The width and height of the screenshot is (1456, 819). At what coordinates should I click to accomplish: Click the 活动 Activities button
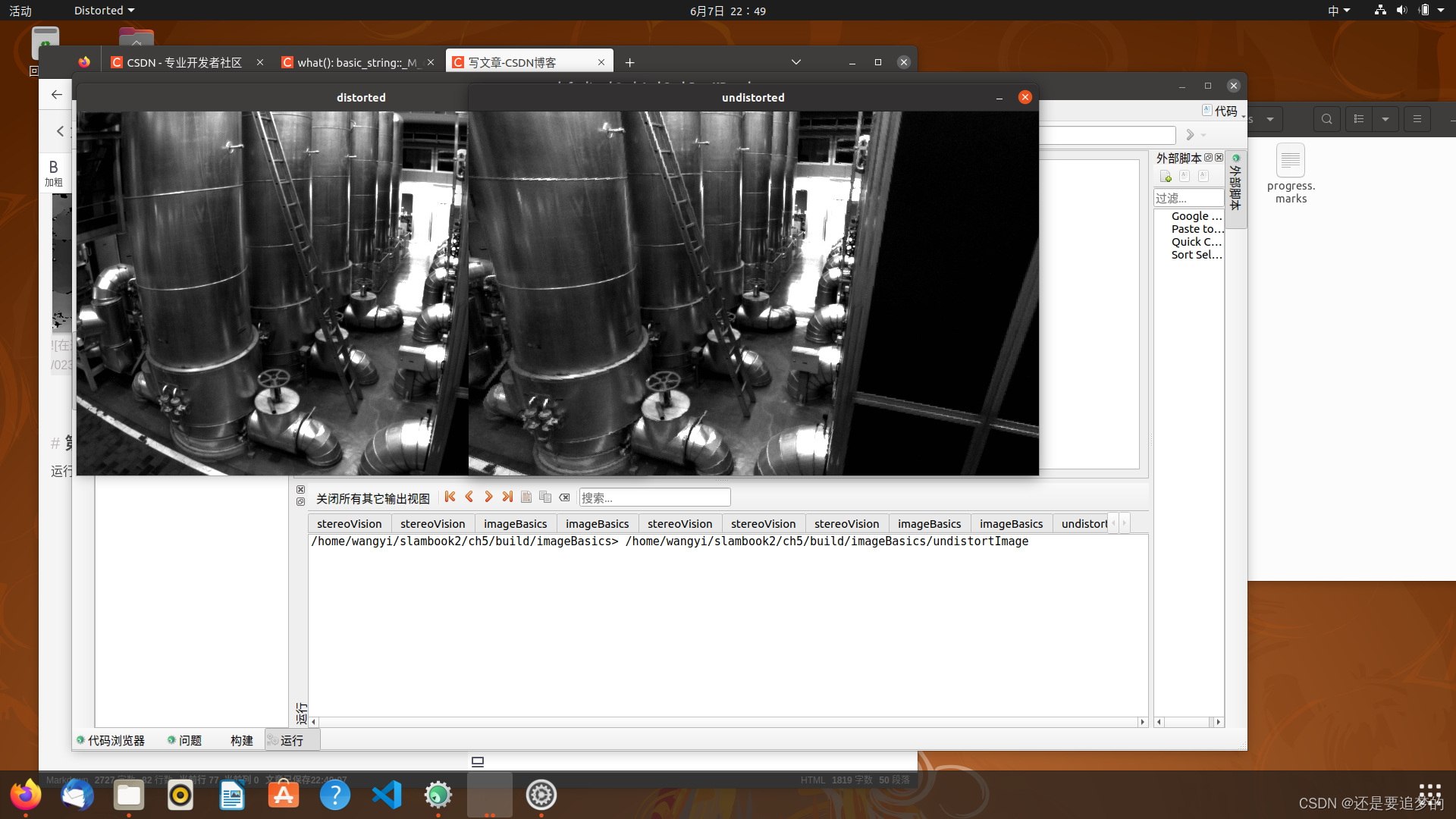tap(20, 11)
